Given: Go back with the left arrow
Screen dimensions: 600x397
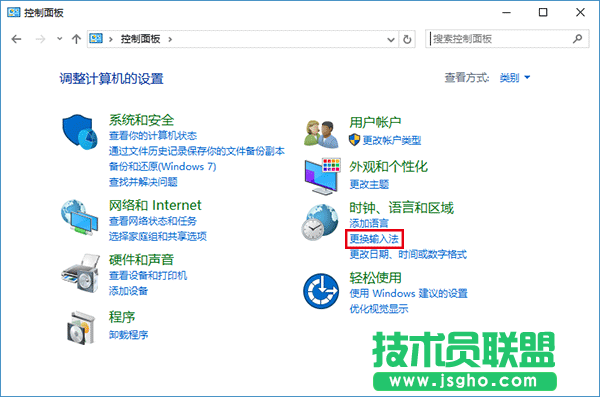Looking at the screenshot, I should pos(16,39).
